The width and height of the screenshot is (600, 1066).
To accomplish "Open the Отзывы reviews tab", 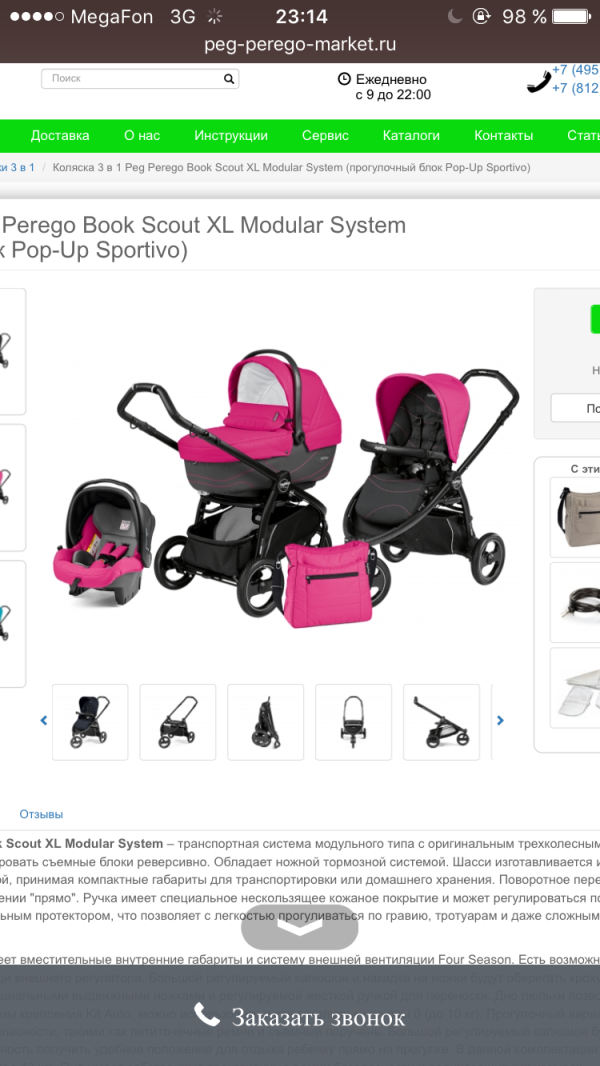I will [x=41, y=814].
